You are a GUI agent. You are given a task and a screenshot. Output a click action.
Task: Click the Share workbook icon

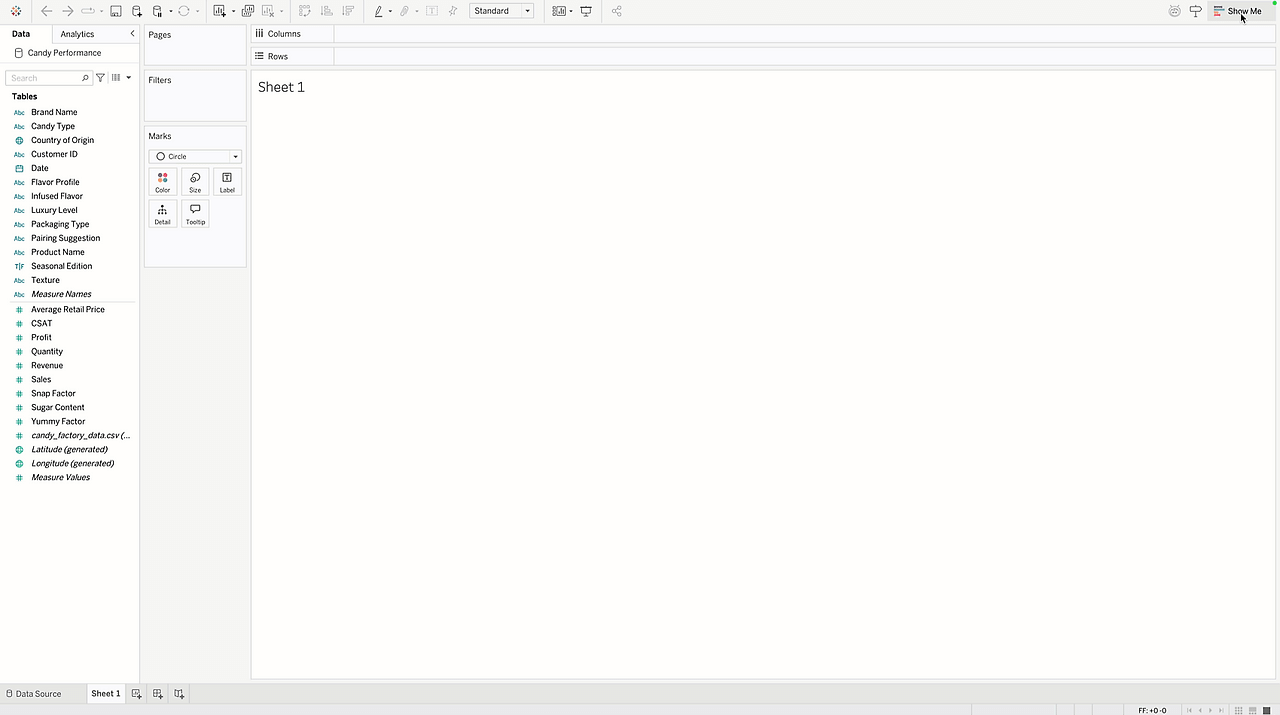tap(616, 11)
